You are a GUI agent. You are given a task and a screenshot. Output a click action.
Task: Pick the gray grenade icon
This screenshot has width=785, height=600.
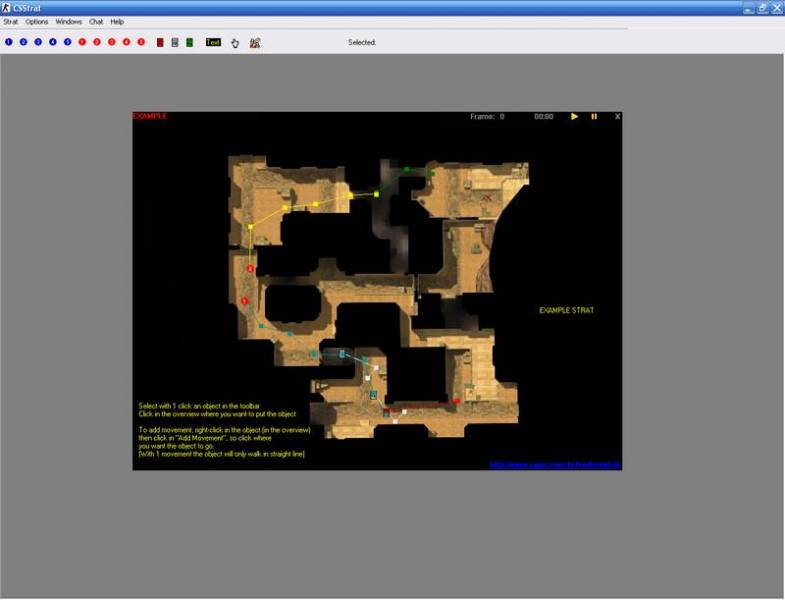click(x=175, y=43)
